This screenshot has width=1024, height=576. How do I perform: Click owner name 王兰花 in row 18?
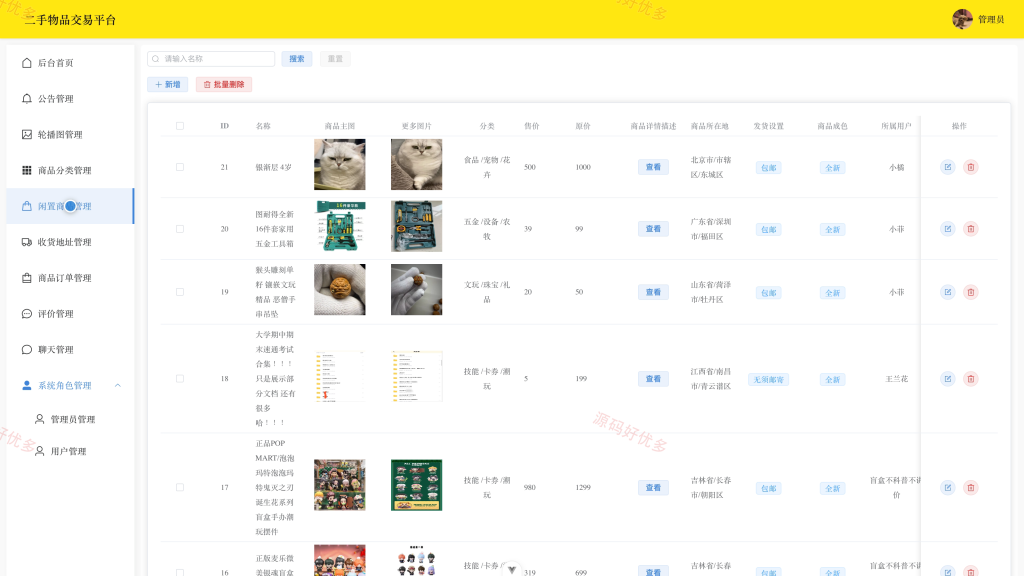tap(897, 379)
